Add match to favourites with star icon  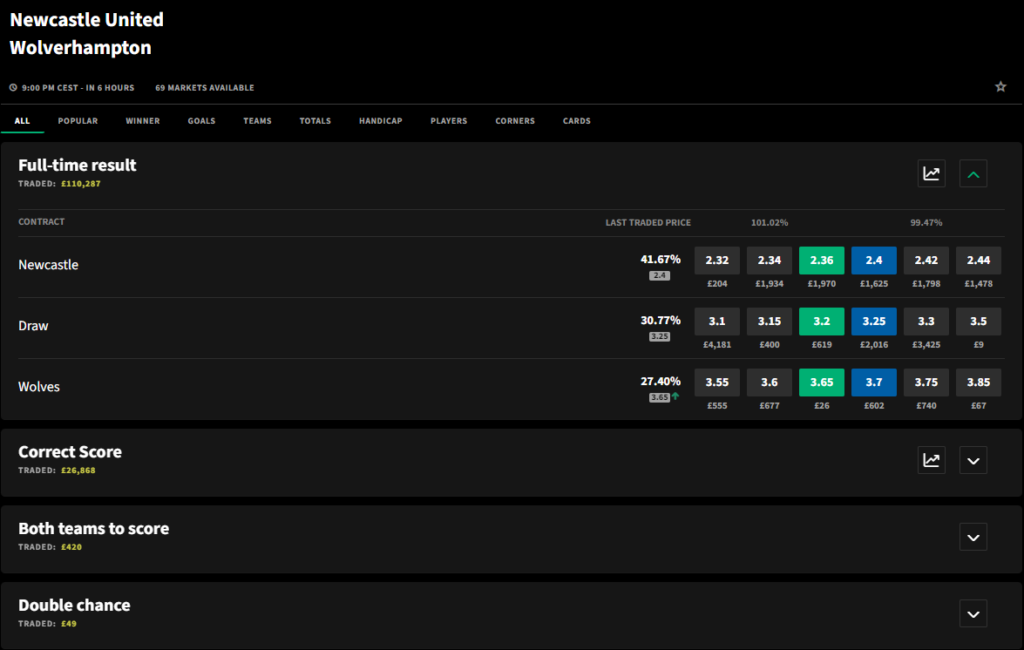(x=1000, y=87)
